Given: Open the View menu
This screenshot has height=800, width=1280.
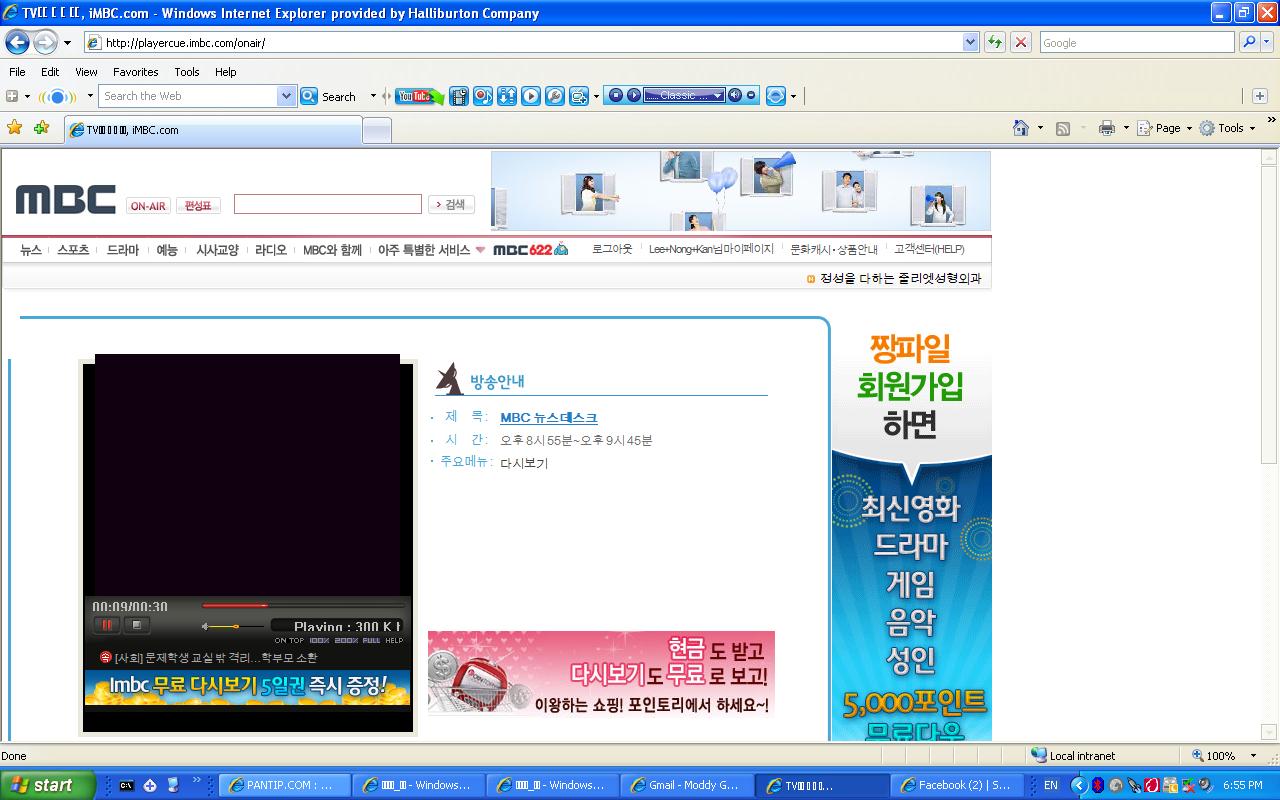Looking at the screenshot, I should [86, 72].
